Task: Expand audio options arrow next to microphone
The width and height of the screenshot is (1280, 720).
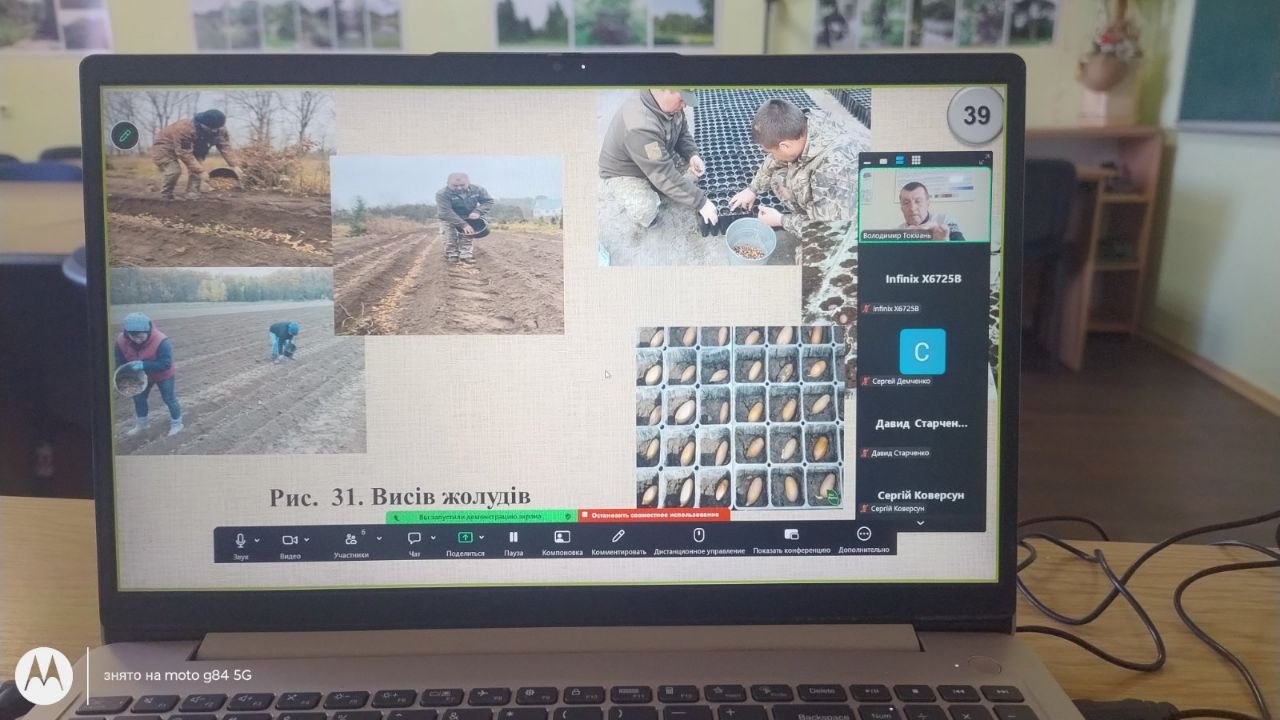Action: pyautogui.click(x=257, y=540)
